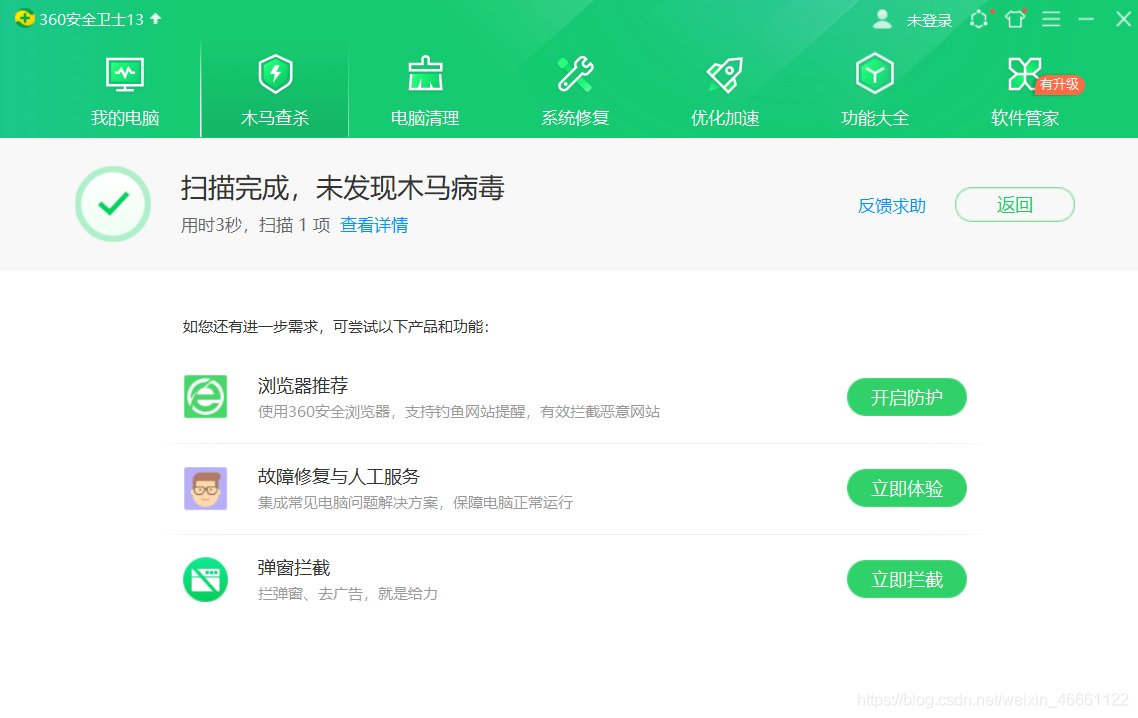Click the 故障修复与人工服务 avatar icon
This screenshot has height=718, width=1138.
click(205, 488)
